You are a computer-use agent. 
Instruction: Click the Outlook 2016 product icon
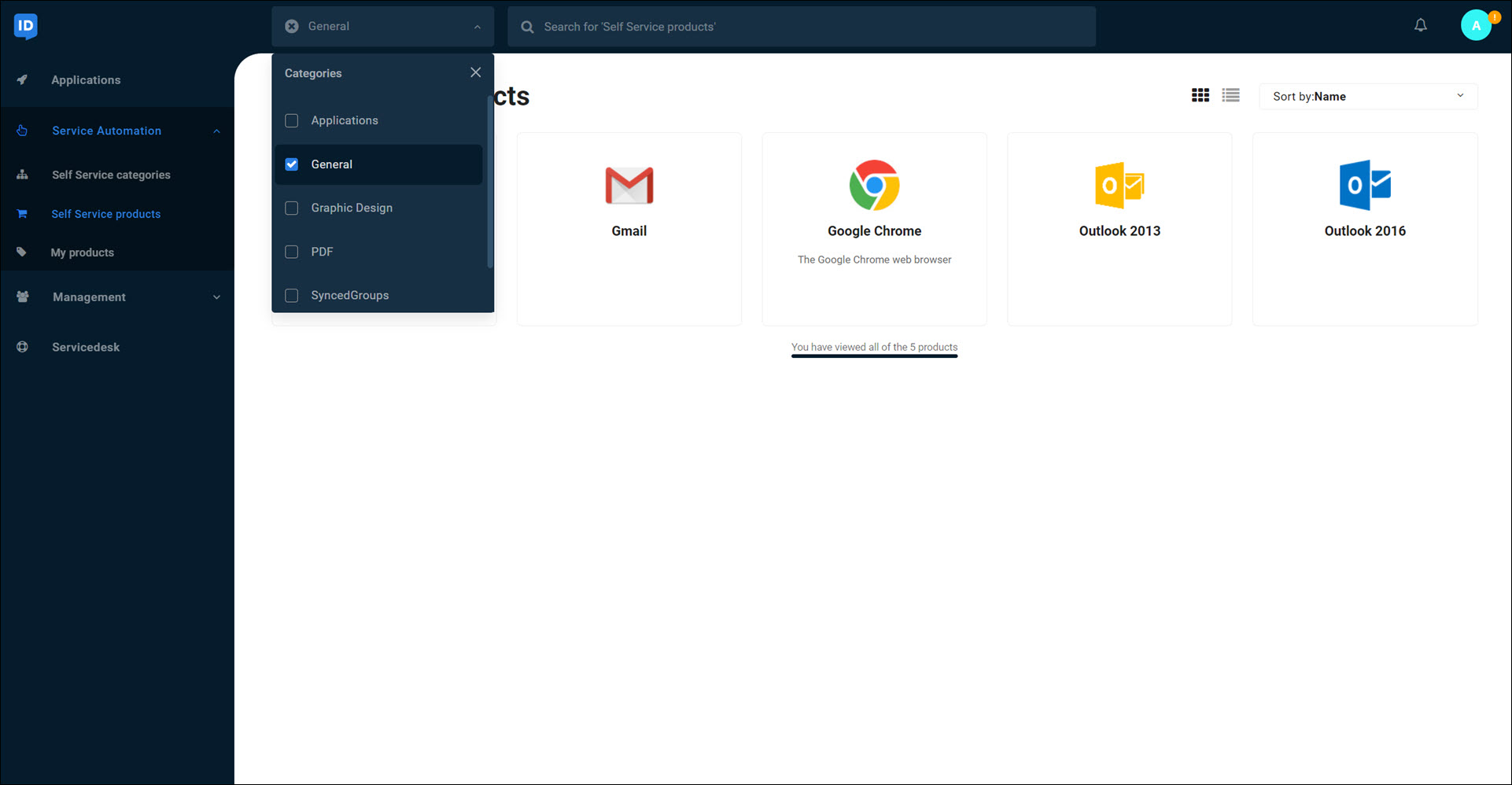(1365, 186)
